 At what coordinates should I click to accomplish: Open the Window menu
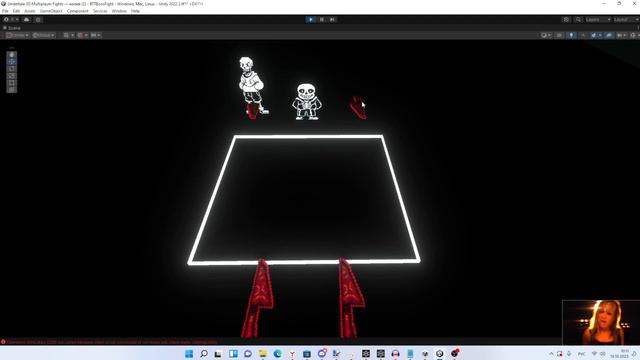(x=119, y=11)
